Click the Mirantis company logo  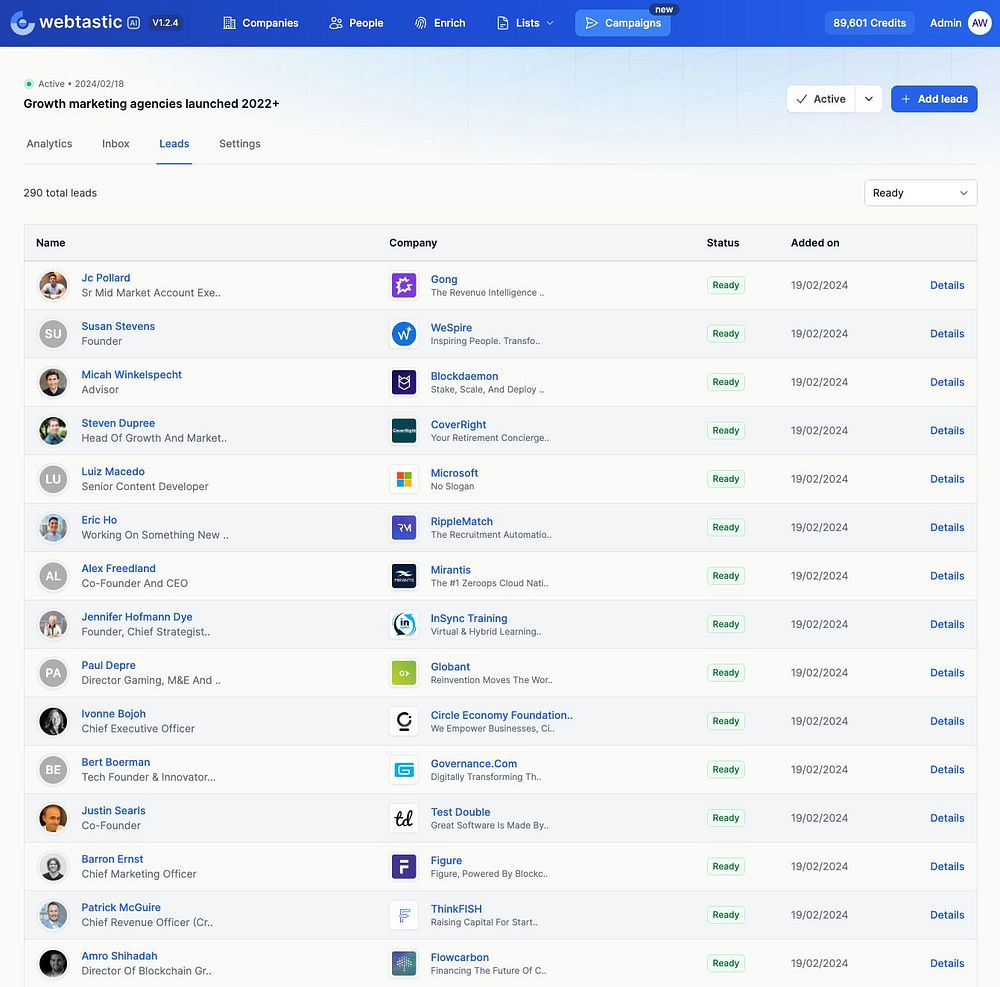tap(404, 576)
